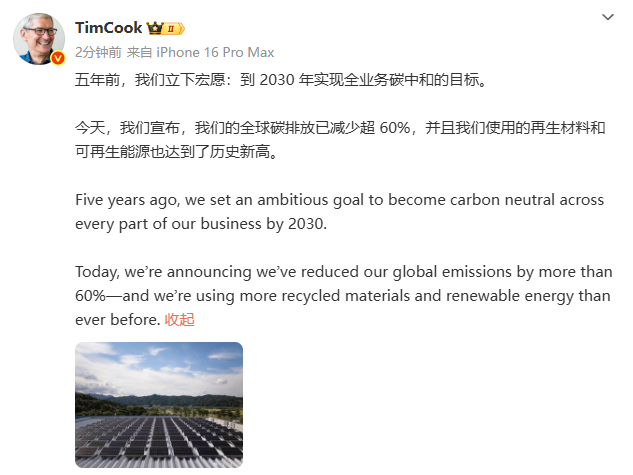Open the TimCook username link
Image resolution: width=633 pixels, height=475 pixels.
tap(109, 28)
